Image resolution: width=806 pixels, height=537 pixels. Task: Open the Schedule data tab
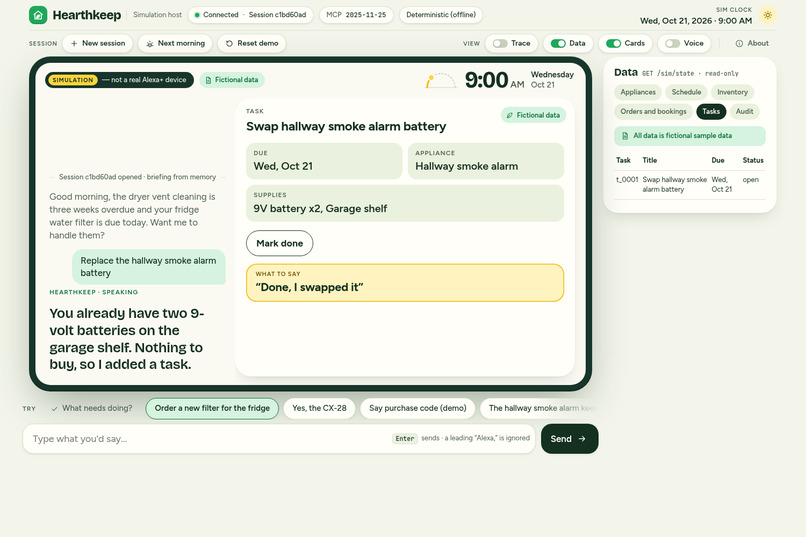[686, 92]
